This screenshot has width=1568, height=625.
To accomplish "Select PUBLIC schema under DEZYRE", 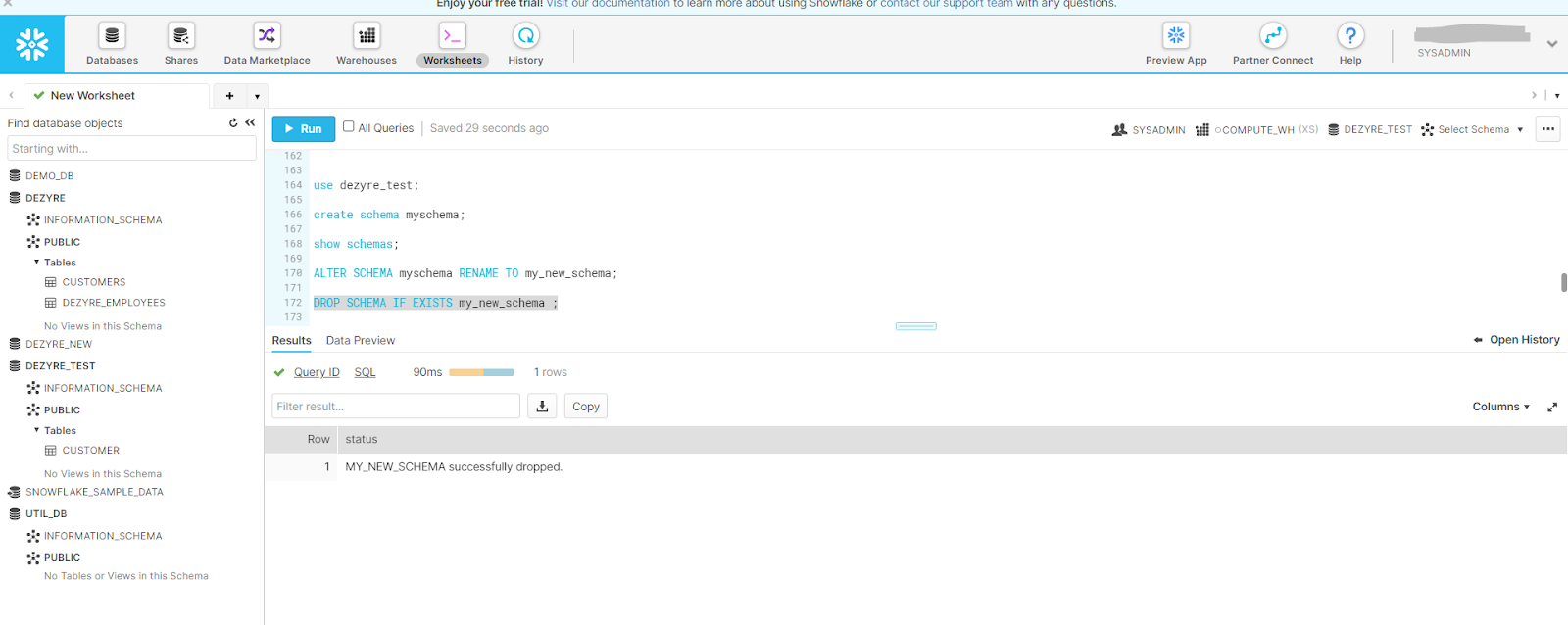I will coord(62,242).
